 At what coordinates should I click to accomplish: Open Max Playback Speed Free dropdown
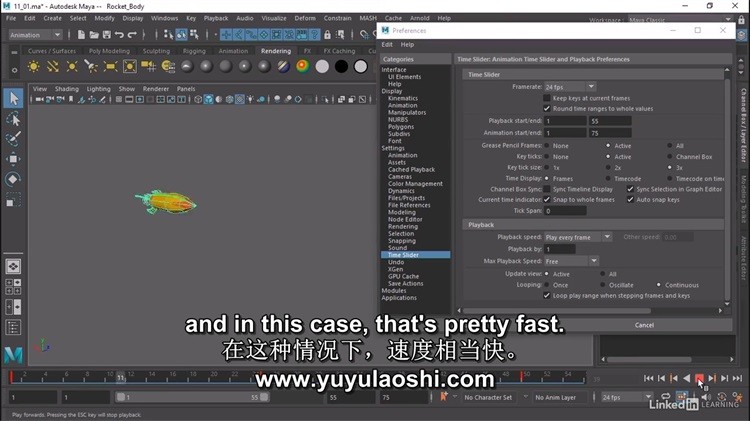pos(572,261)
